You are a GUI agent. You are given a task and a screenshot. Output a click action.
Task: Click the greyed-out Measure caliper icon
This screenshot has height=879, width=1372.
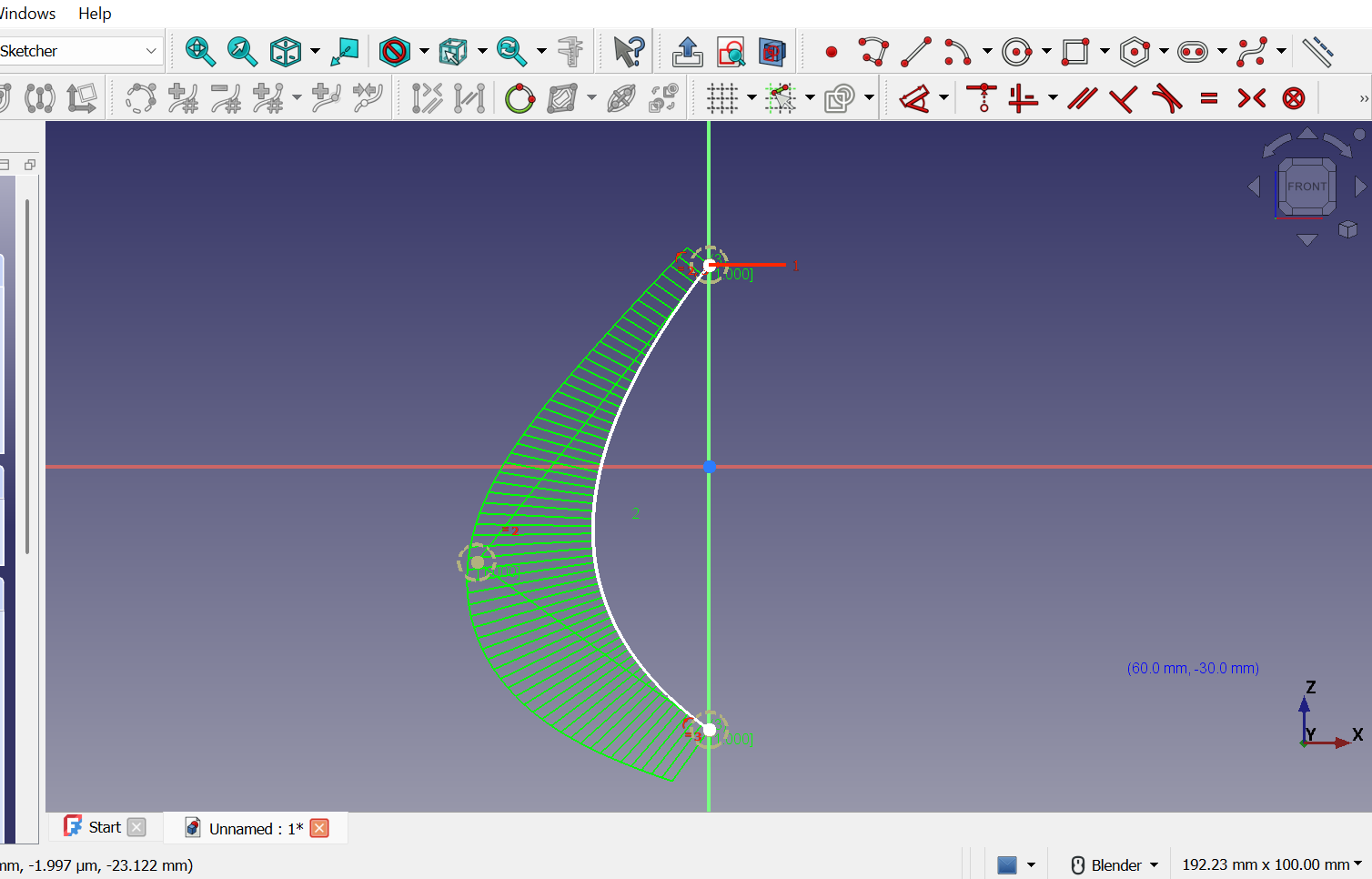(x=570, y=51)
